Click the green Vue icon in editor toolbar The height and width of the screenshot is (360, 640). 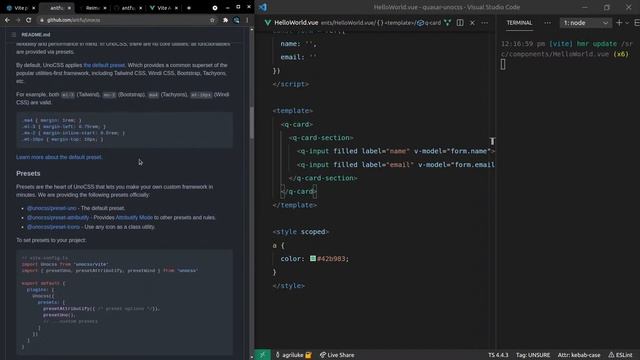tap(448, 23)
